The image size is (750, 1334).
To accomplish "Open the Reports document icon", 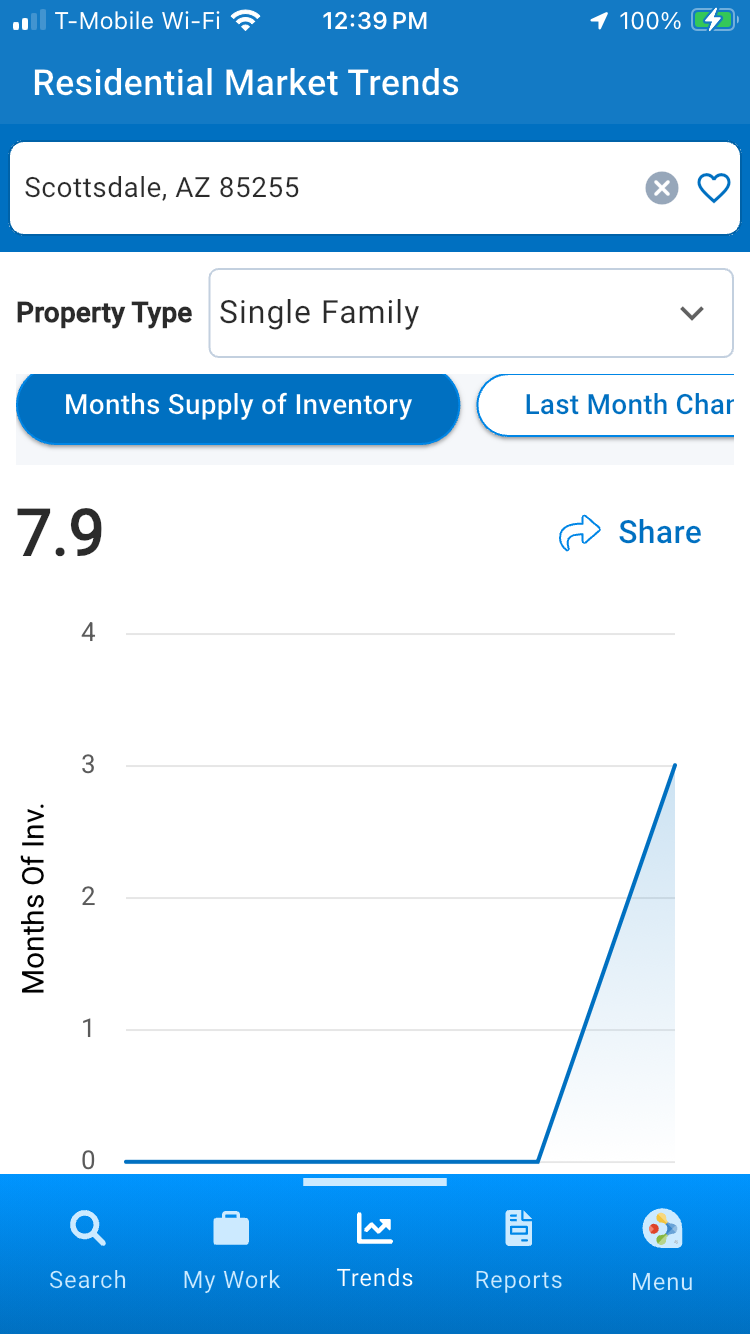I will [x=518, y=1228].
